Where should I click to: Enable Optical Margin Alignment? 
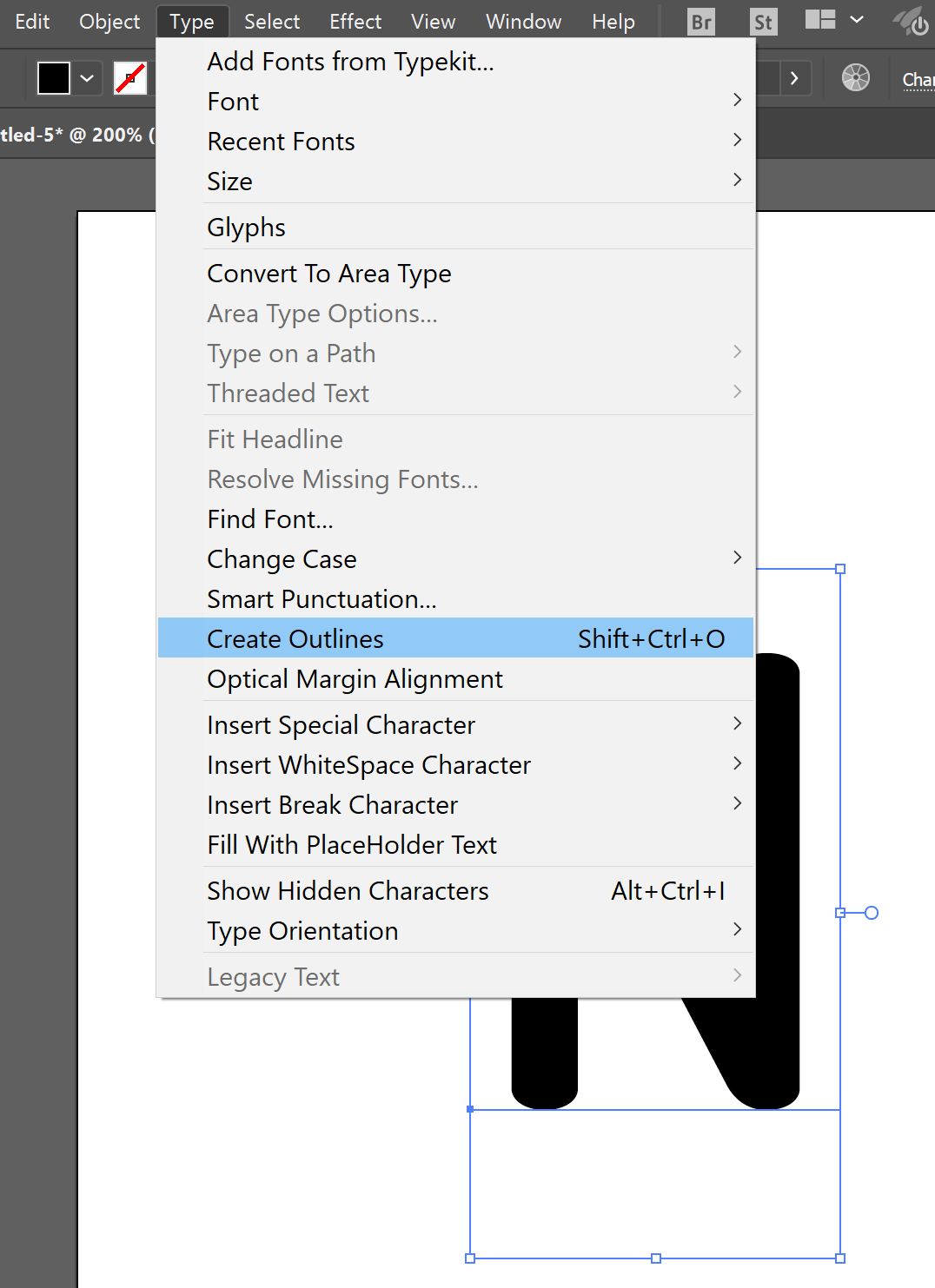[355, 678]
